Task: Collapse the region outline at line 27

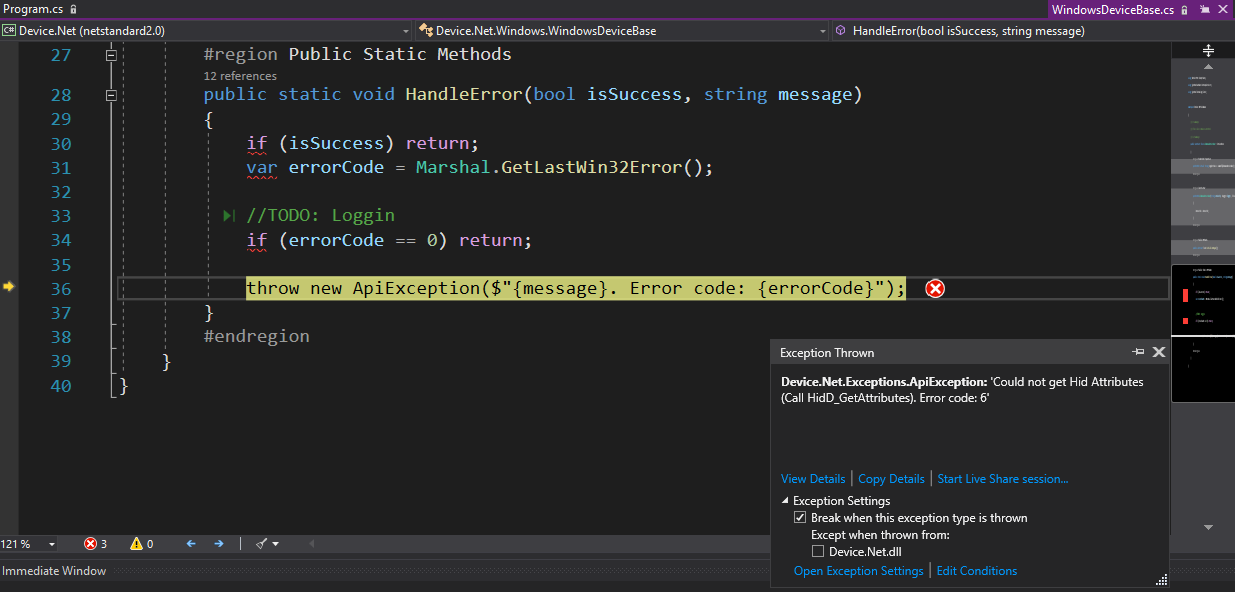Action: click(x=111, y=55)
